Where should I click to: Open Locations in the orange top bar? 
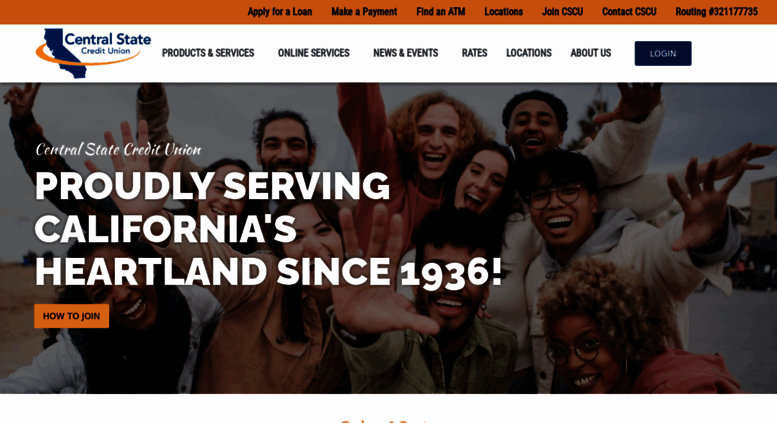(503, 12)
